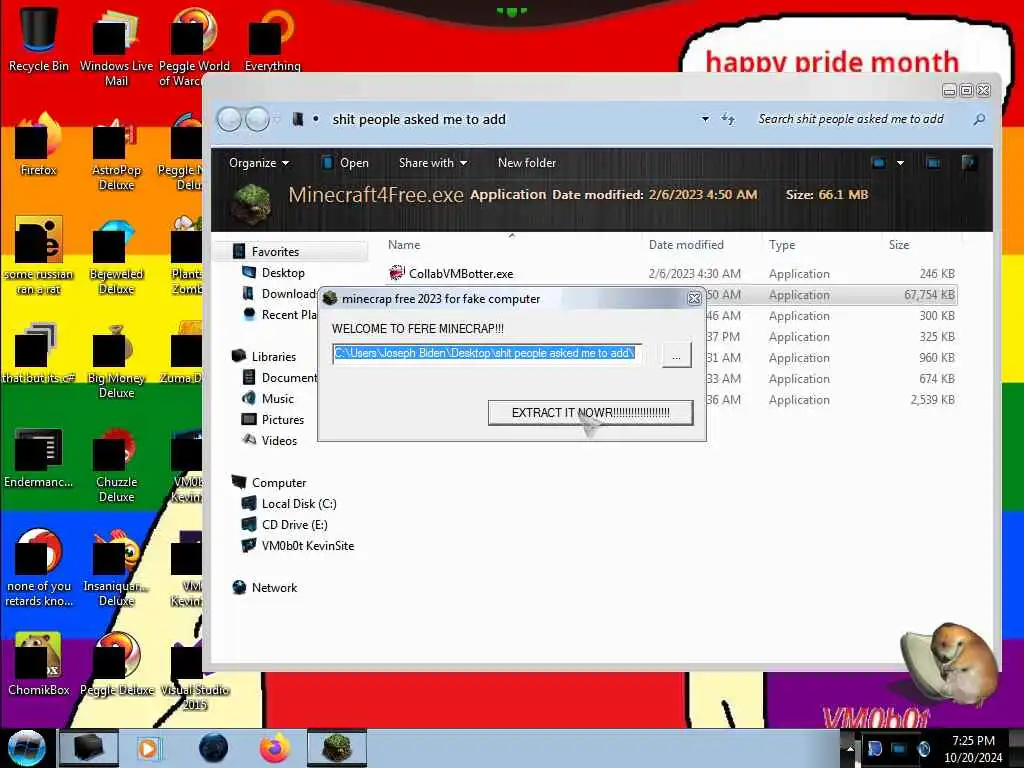Open the Share with dropdown menu
This screenshot has width=1024, height=768.
[432, 163]
